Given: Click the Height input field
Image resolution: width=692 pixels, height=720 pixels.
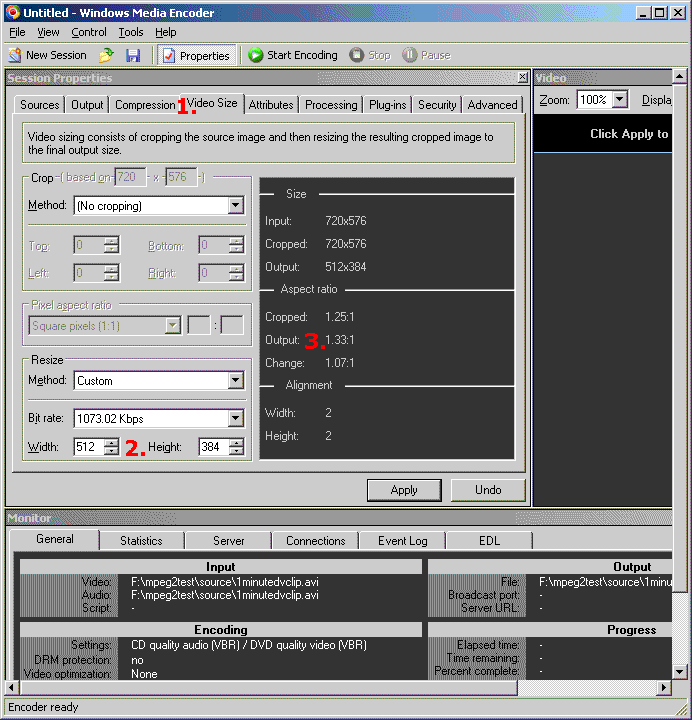Looking at the screenshot, I should (x=214, y=446).
